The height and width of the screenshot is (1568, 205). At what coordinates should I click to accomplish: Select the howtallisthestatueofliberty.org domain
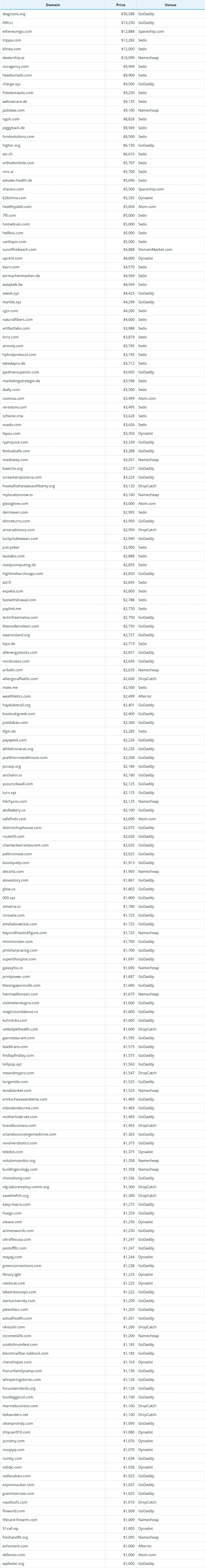(x=29, y=486)
